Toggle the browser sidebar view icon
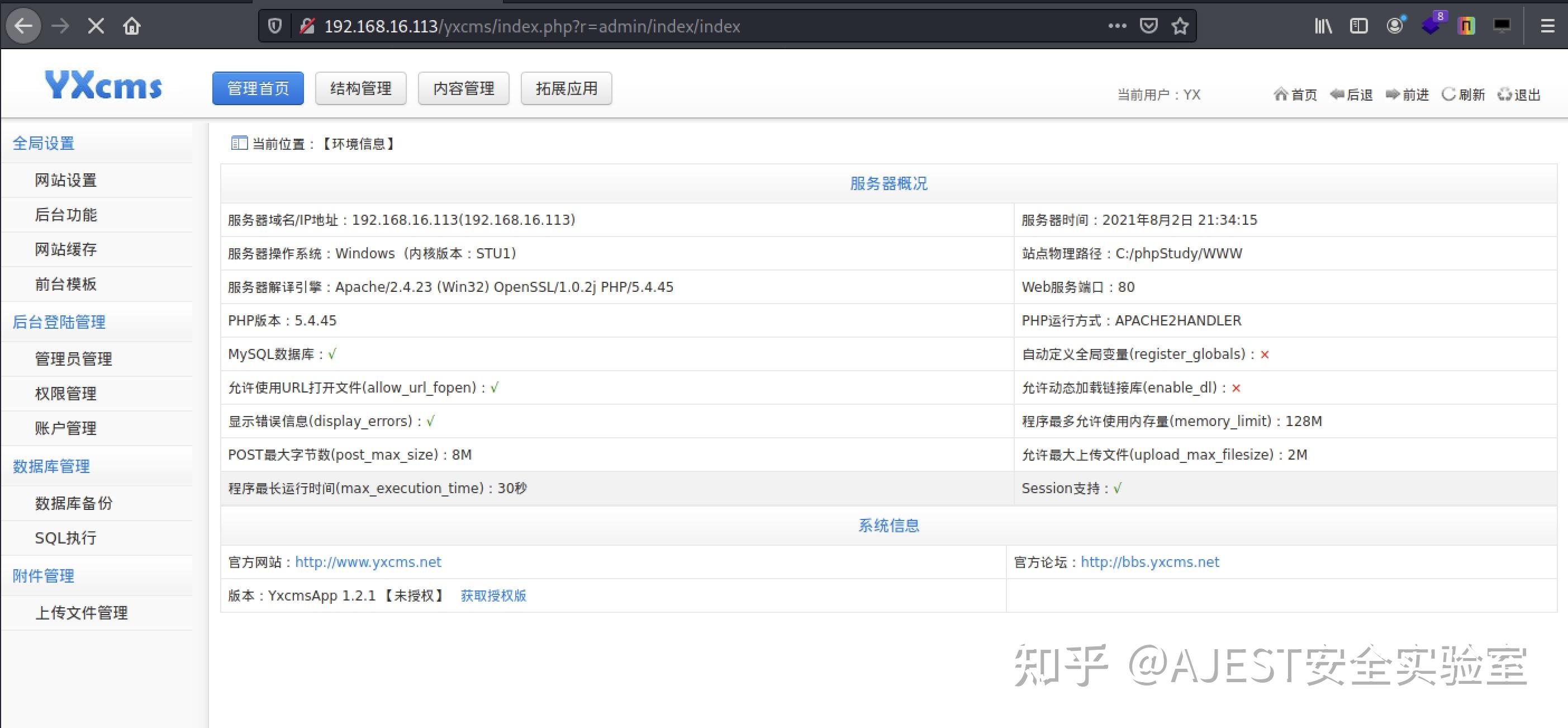The image size is (1568, 728). point(1358,26)
